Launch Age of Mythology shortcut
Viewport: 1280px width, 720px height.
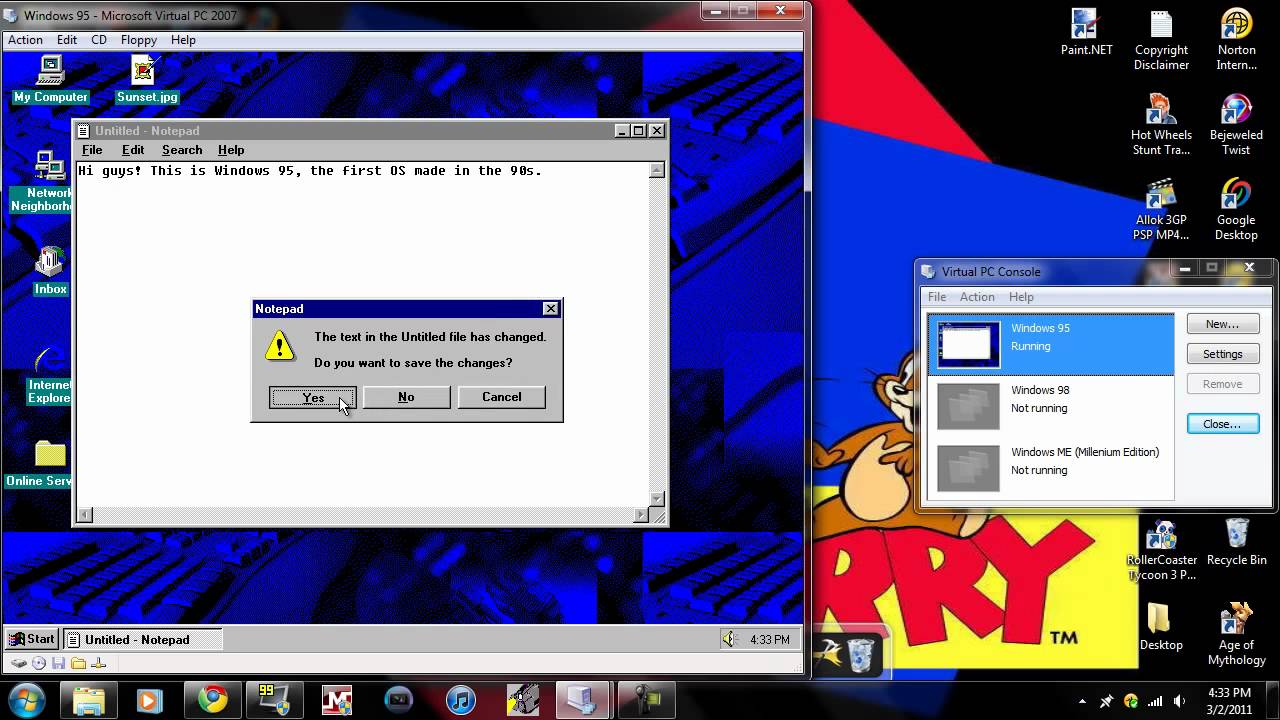click(1236, 635)
